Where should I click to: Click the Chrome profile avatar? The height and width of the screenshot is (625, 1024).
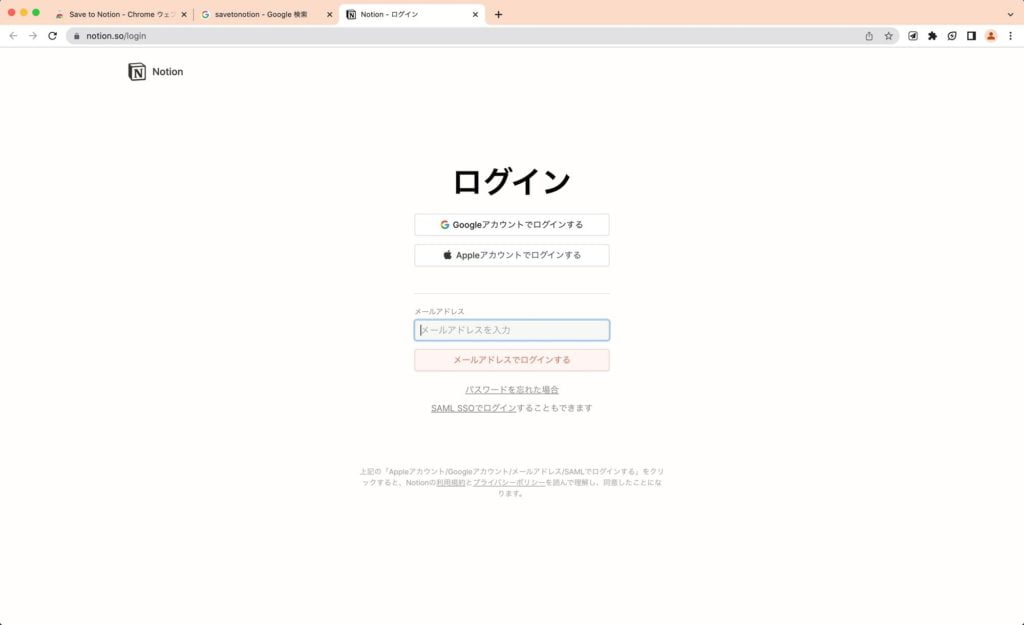[991, 36]
